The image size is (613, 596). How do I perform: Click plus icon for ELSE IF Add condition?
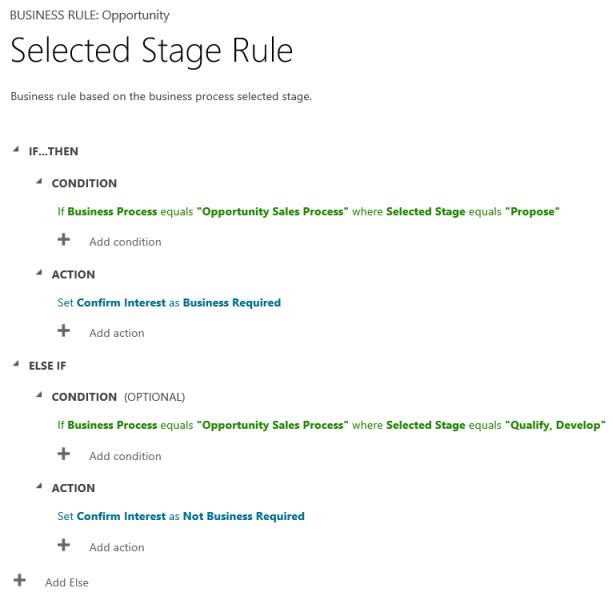pyautogui.click(x=64, y=454)
